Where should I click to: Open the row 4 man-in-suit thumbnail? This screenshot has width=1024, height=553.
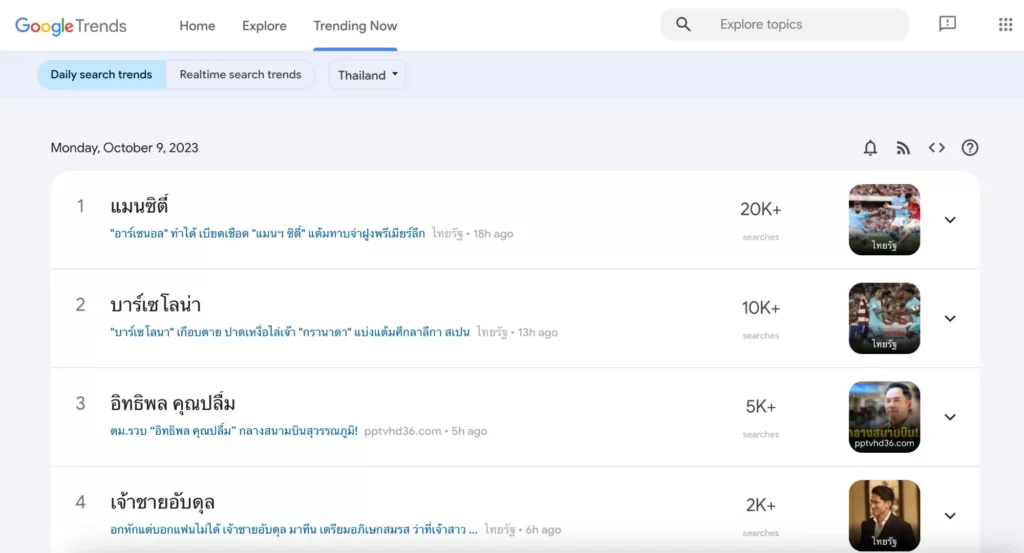pos(884,515)
